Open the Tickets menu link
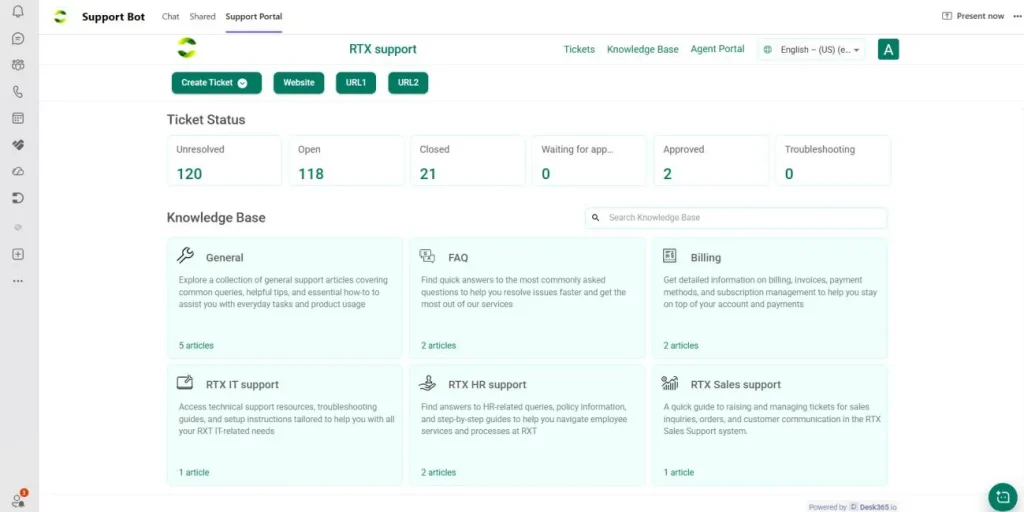 (579, 49)
